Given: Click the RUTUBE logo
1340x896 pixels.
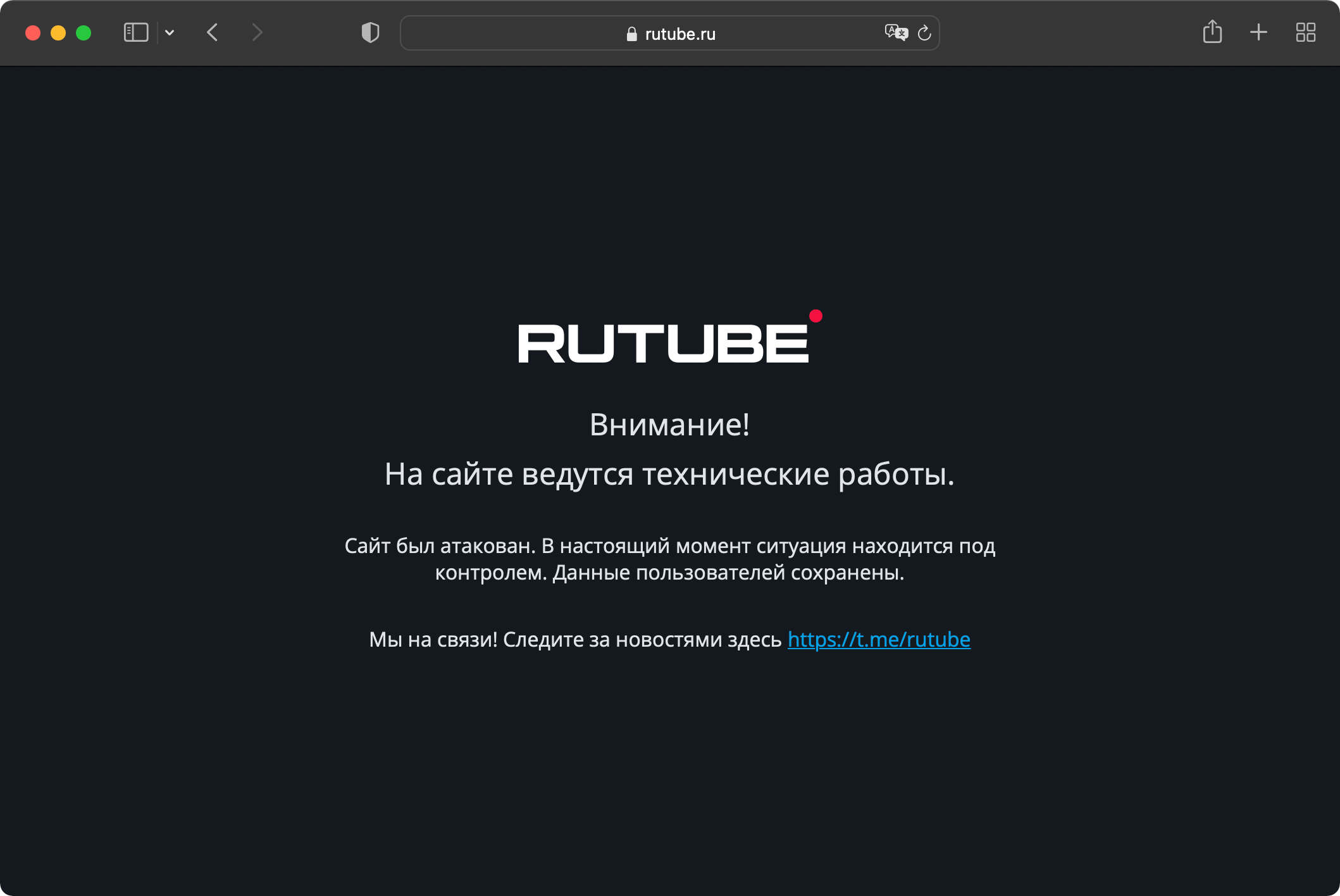Looking at the screenshot, I should (x=663, y=344).
